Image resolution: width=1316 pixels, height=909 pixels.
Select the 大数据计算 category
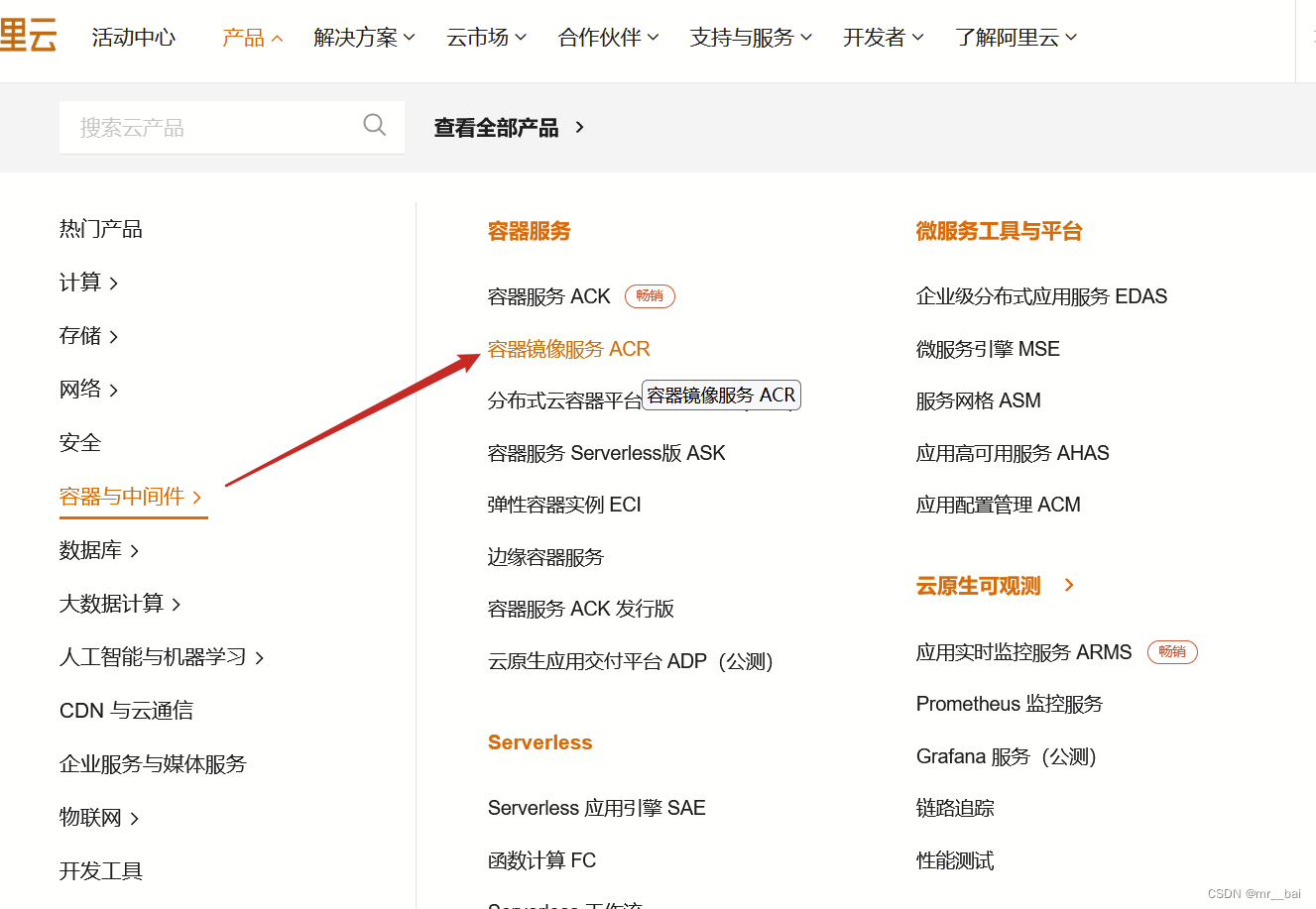point(120,604)
